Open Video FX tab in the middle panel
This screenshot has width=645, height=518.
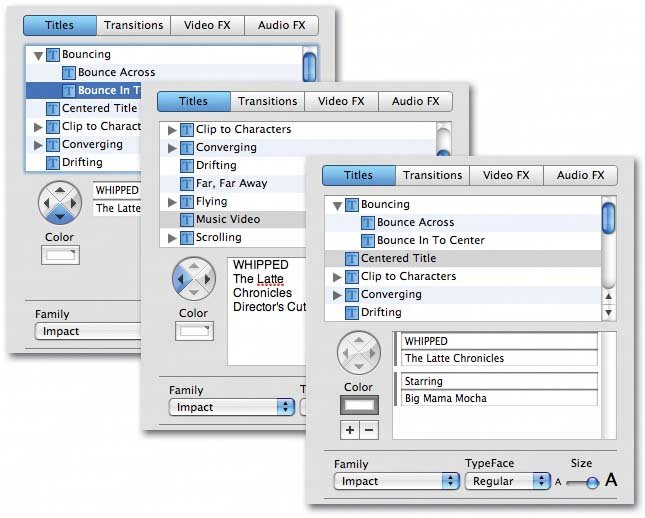pos(342,101)
